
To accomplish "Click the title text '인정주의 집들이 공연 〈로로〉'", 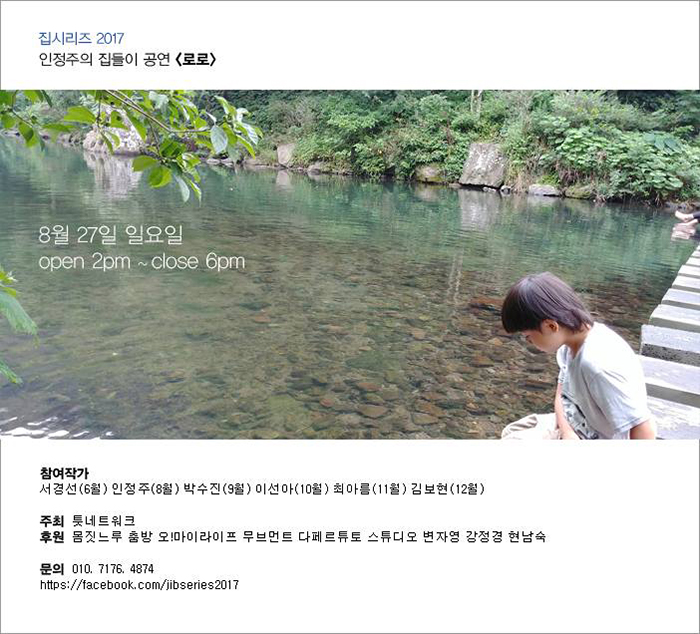I will coord(128,59).
